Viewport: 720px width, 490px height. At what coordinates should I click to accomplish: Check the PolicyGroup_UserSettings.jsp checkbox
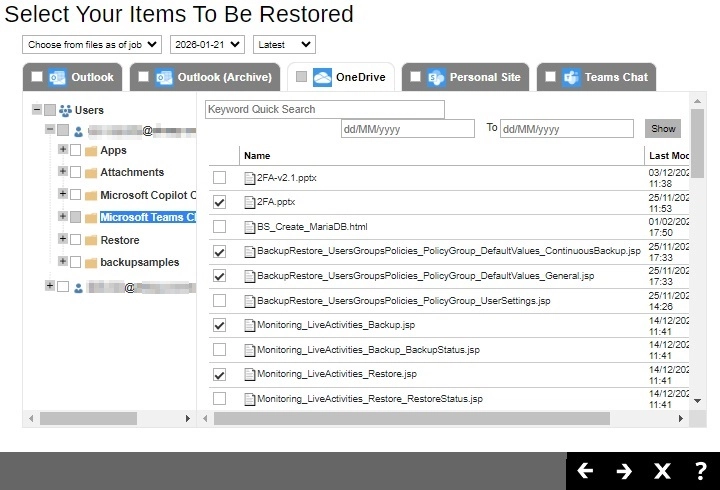click(x=219, y=300)
